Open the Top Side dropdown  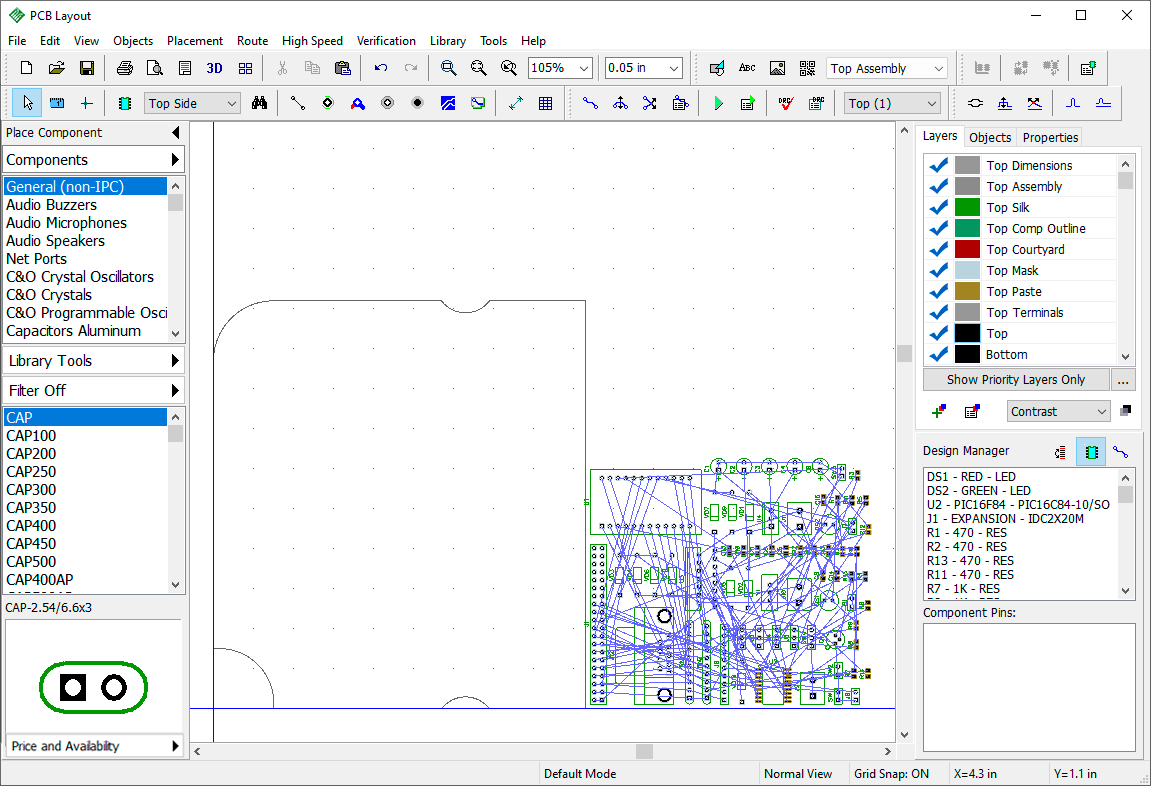pyautogui.click(x=232, y=103)
